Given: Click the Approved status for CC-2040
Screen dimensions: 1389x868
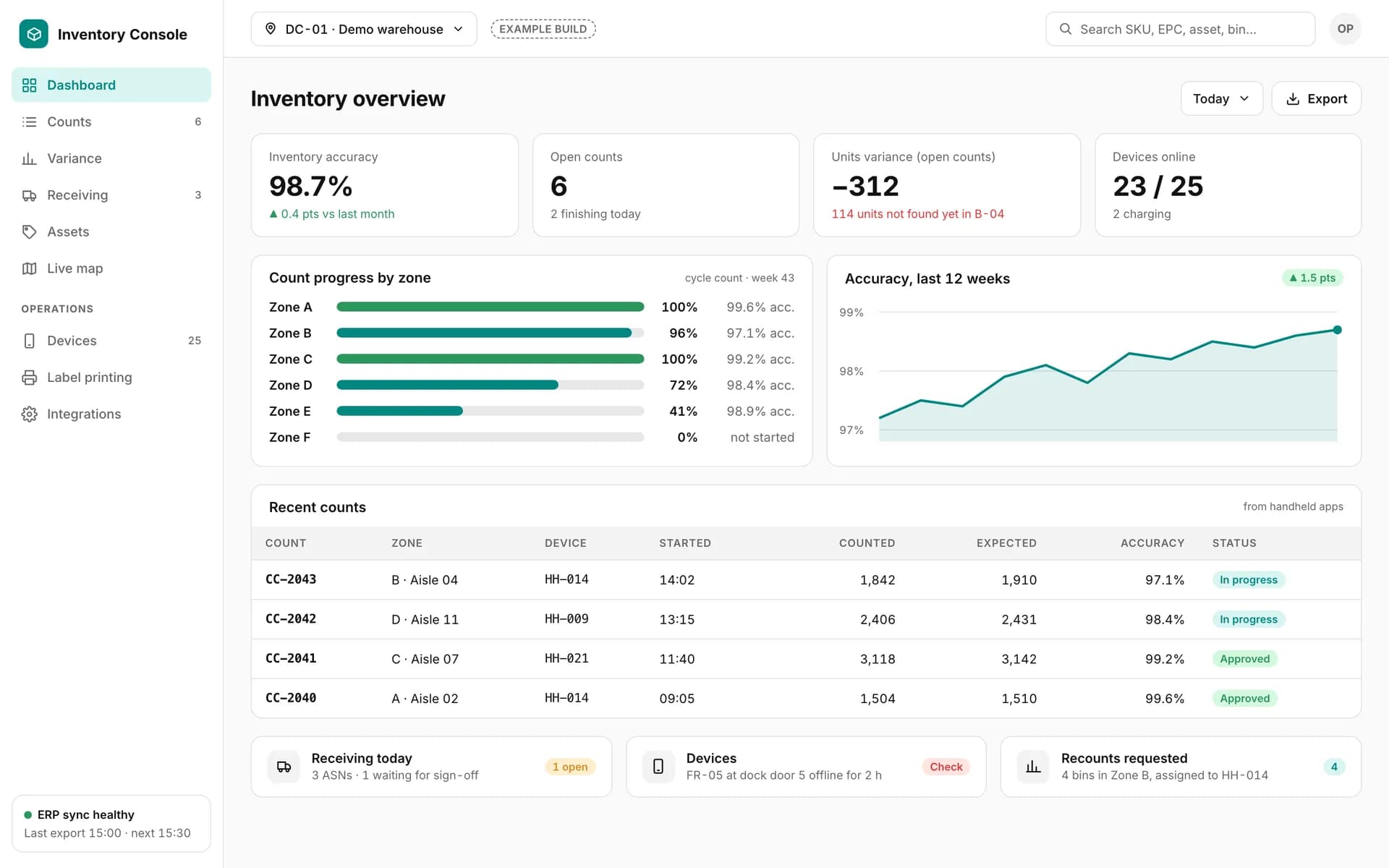Looking at the screenshot, I should [x=1244, y=699].
